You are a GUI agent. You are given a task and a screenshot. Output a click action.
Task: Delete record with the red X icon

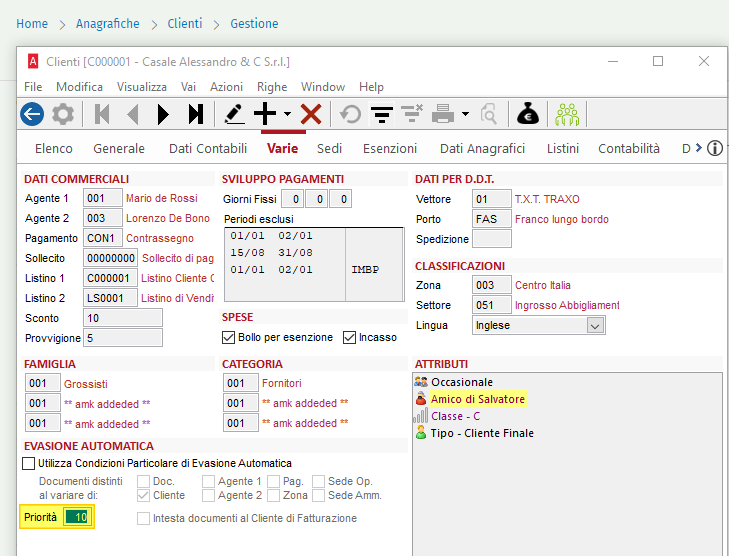pyautogui.click(x=311, y=114)
